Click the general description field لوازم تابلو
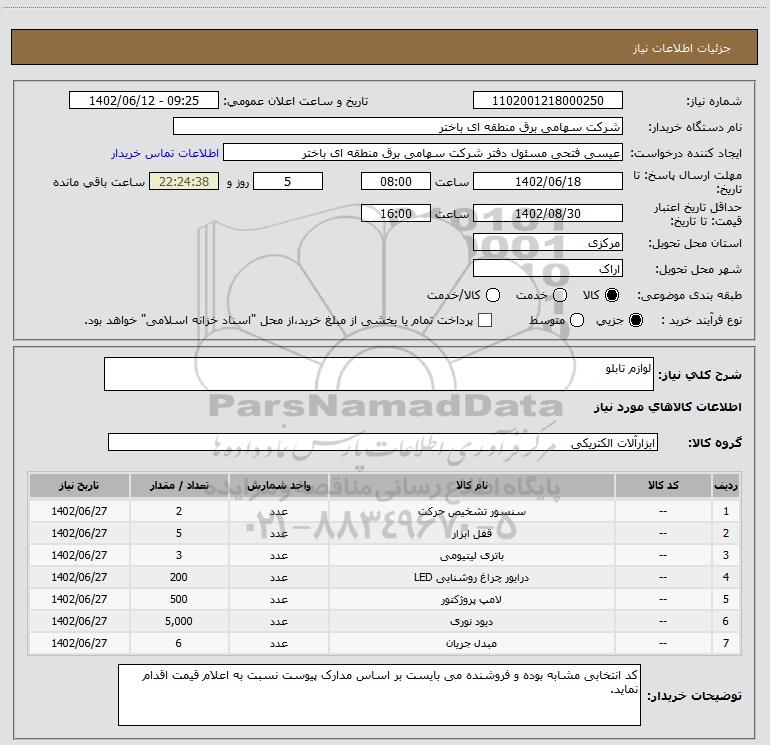The image size is (770, 745). [x=379, y=374]
